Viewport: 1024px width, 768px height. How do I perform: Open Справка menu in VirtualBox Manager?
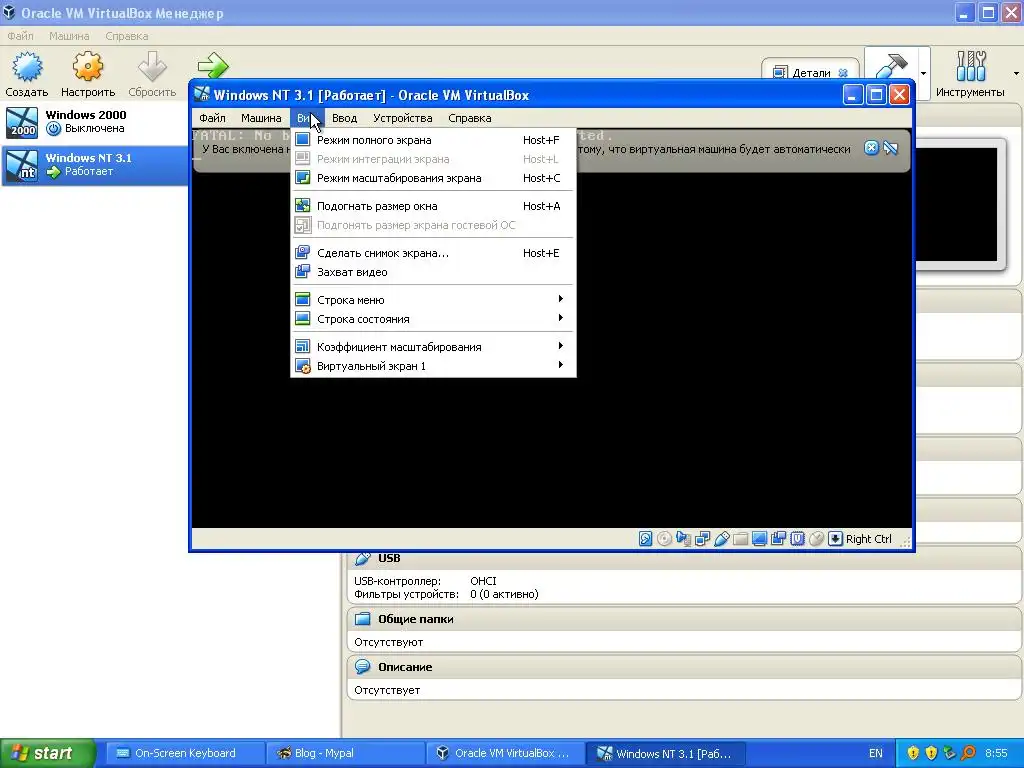(x=127, y=36)
